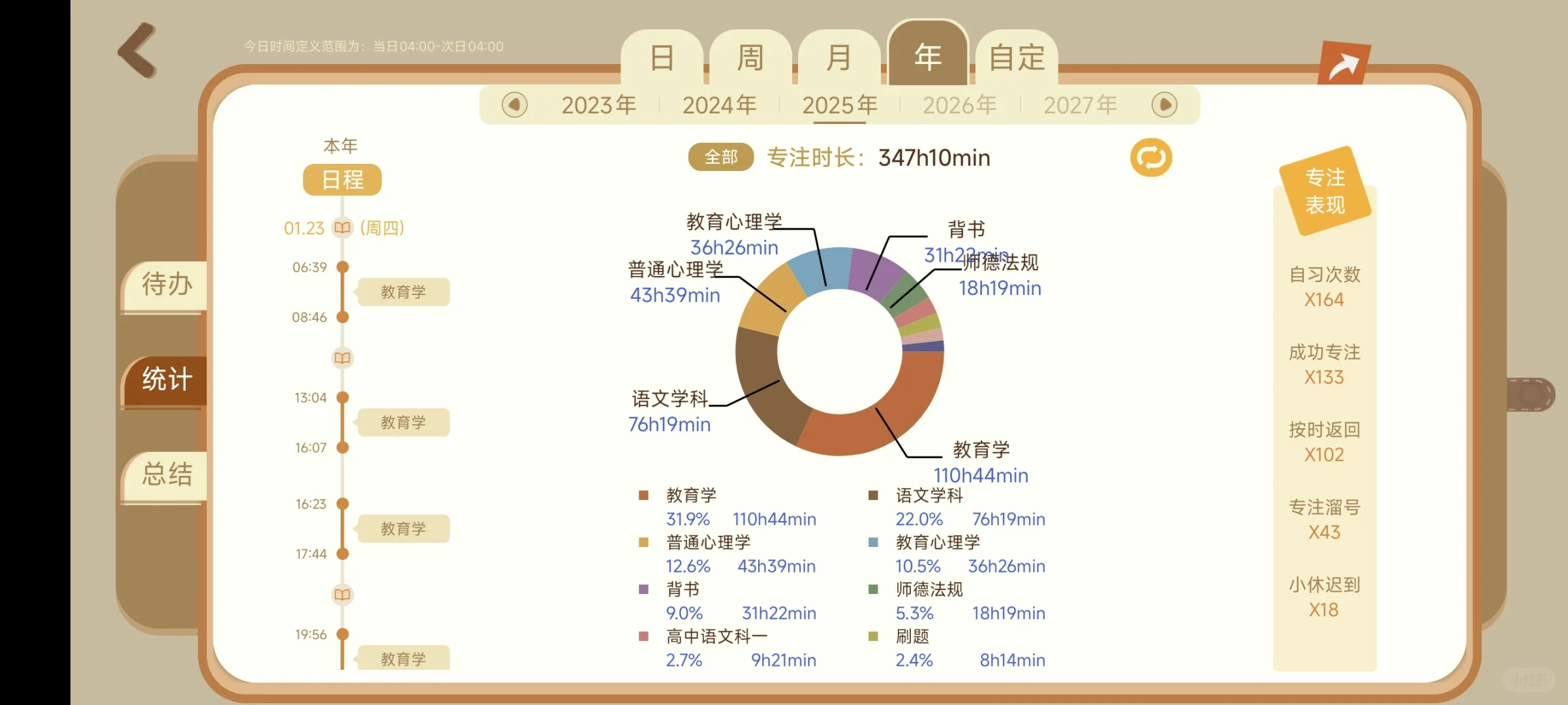Click the 教育学 110h44min chart label

point(981,462)
